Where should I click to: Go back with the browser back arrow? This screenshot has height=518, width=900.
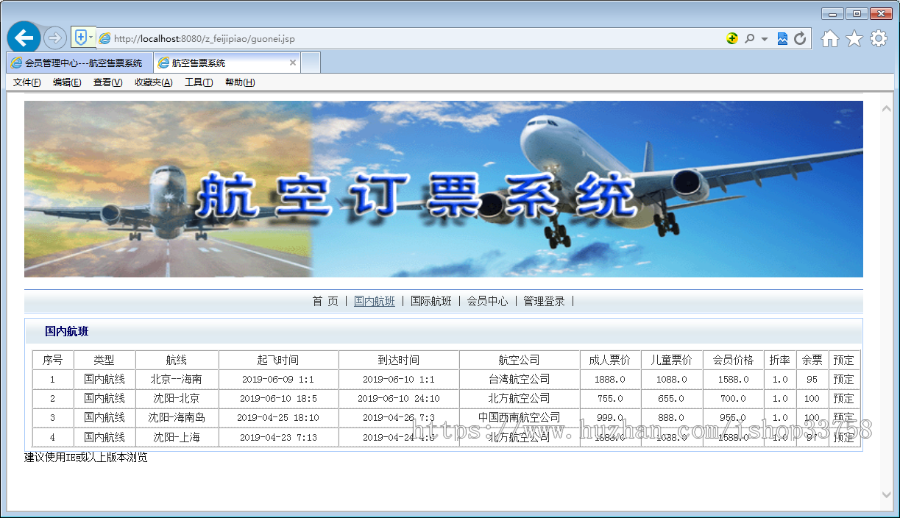click(24, 38)
